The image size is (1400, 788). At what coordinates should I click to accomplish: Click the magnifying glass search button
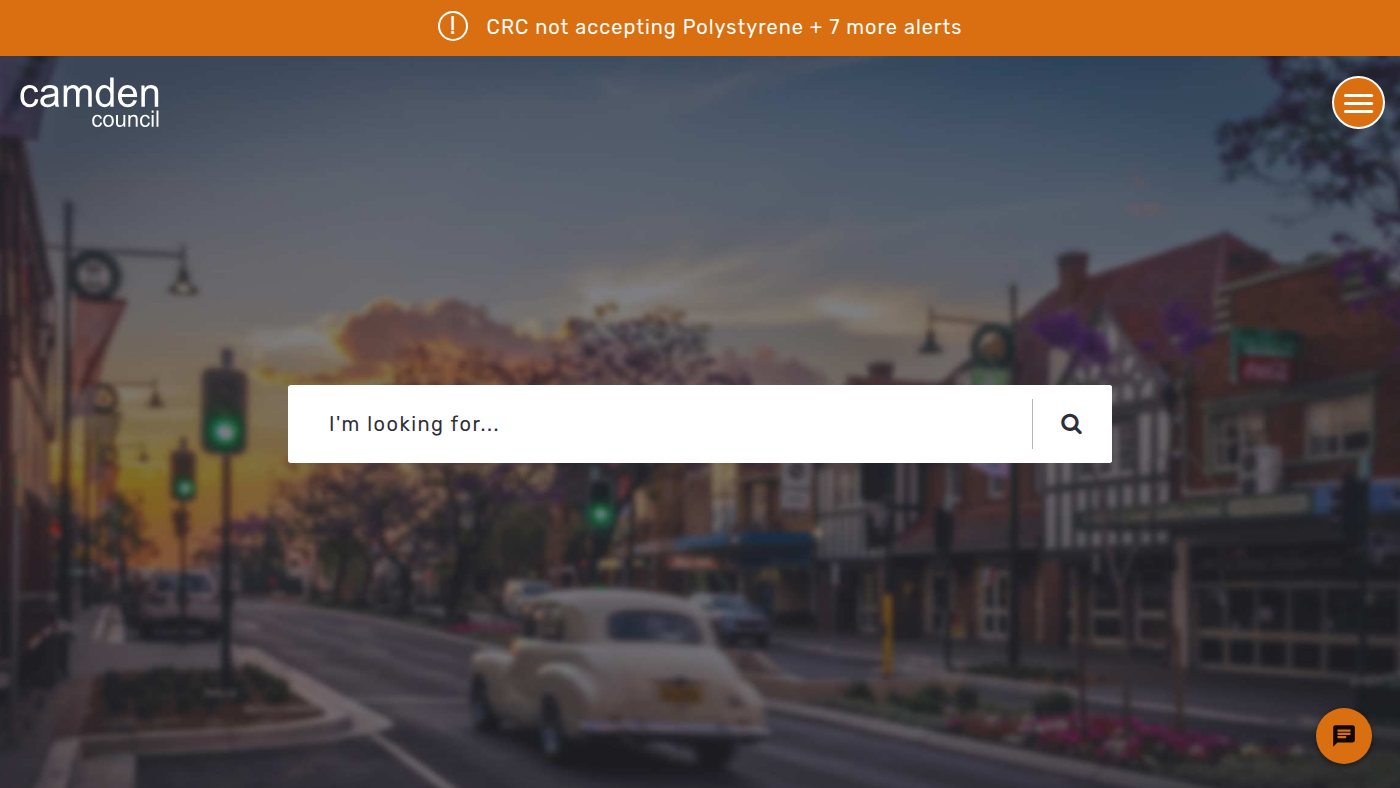click(1072, 424)
